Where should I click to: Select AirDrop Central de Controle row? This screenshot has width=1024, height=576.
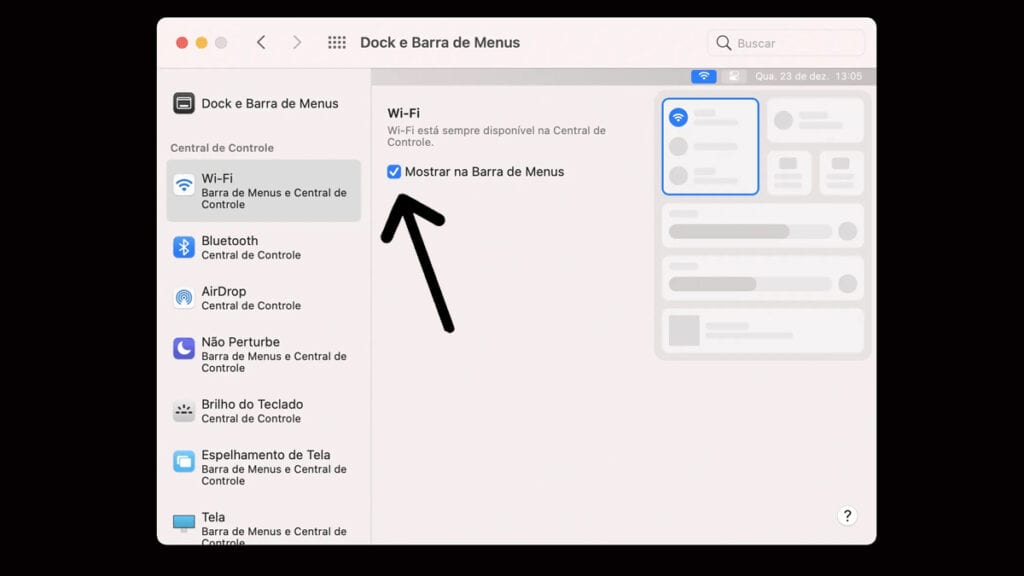(x=264, y=298)
